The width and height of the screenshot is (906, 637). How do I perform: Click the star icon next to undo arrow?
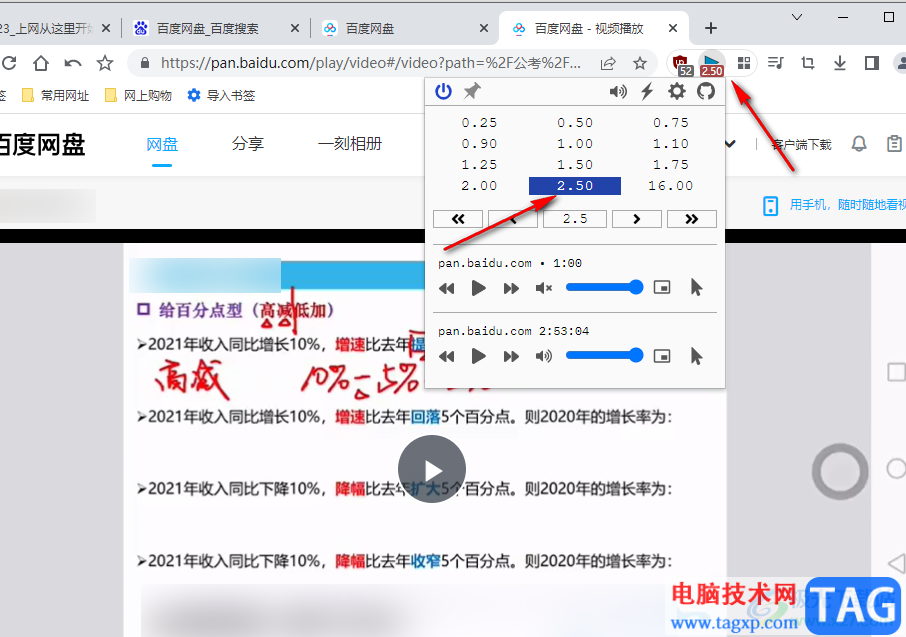tap(105, 62)
